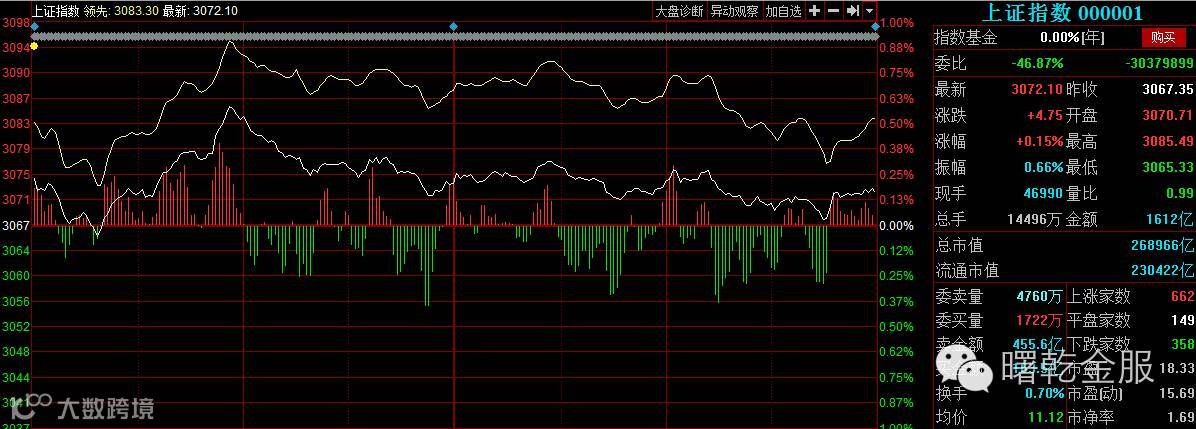Click the 市净率 value 1.69
Image resolution: width=1196 pixels, height=429 pixels.
(1182, 418)
